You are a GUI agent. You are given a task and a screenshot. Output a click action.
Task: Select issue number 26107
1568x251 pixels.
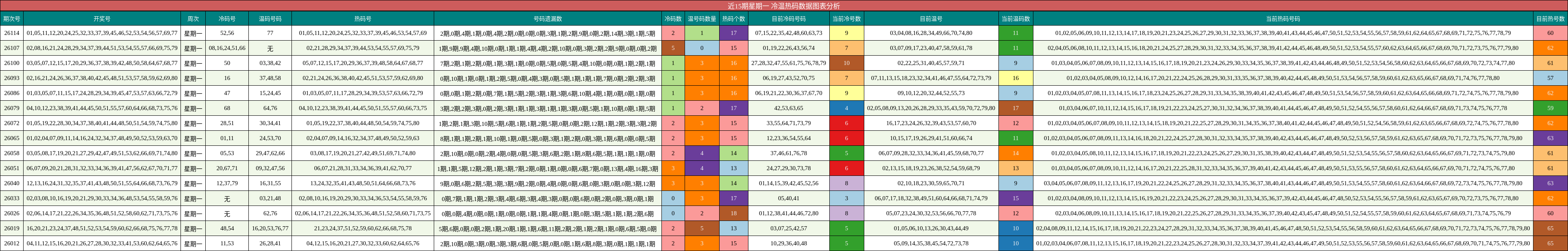(x=11, y=48)
